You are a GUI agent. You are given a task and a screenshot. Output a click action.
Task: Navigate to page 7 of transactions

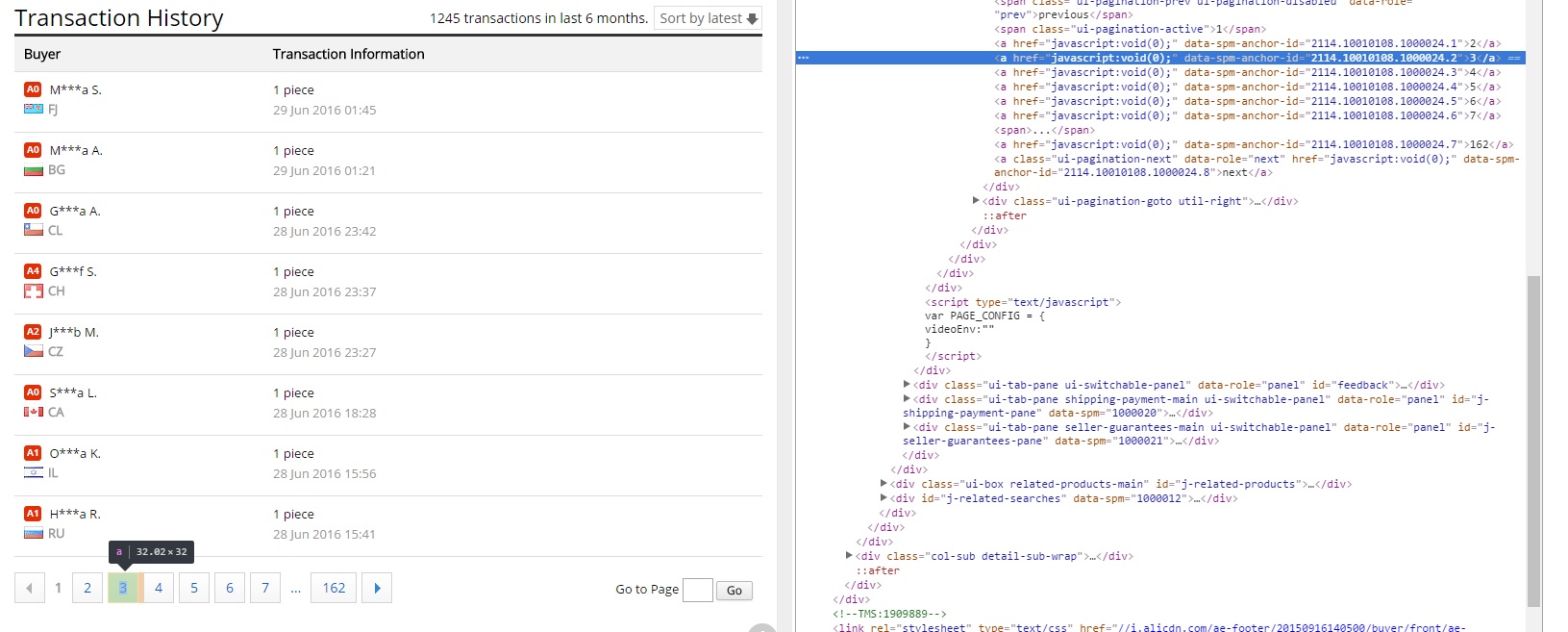click(265, 588)
